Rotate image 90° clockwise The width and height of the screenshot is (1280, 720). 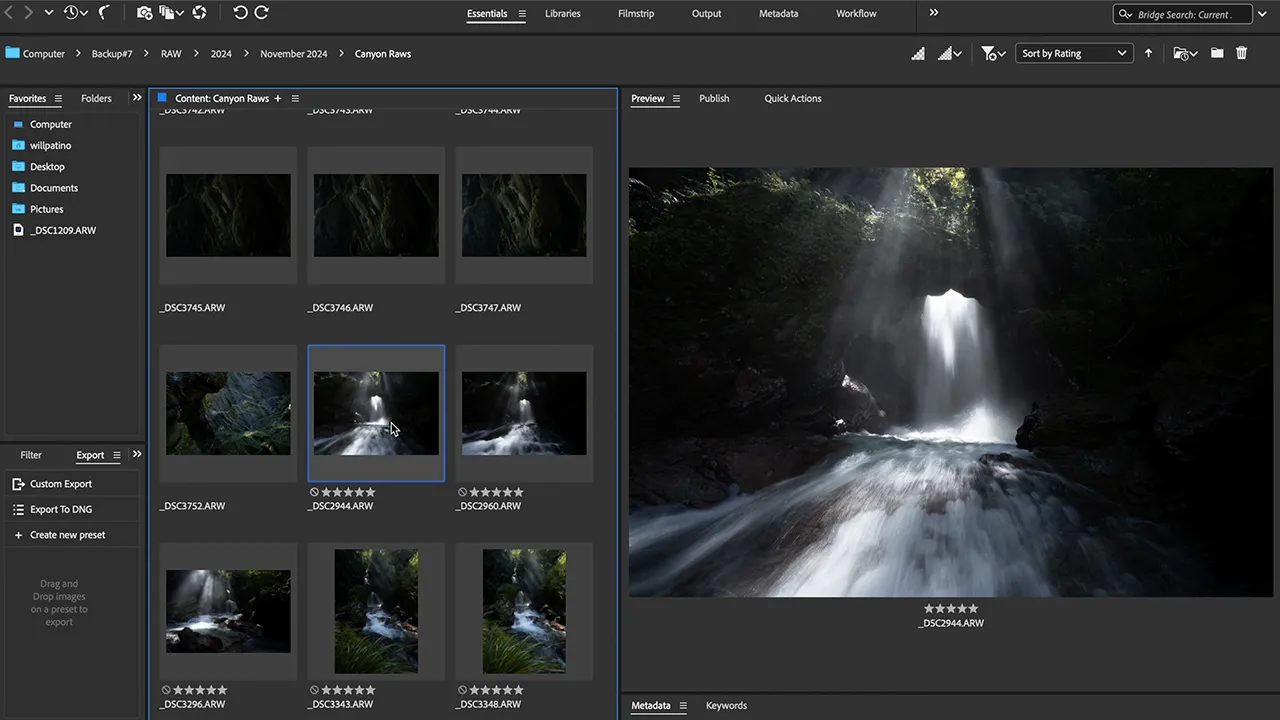tap(262, 13)
